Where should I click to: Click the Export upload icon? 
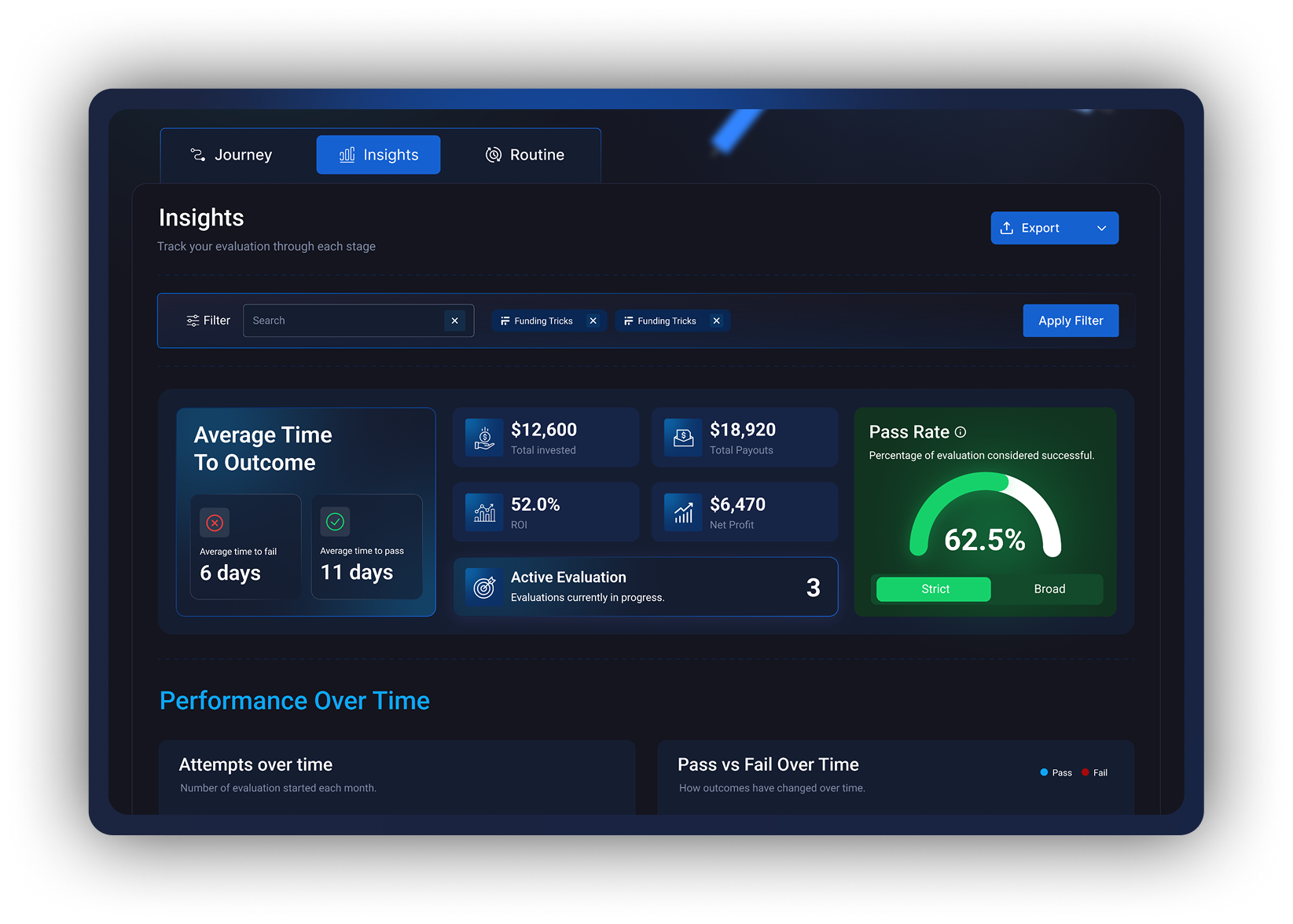pyautogui.click(x=1007, y=228)
